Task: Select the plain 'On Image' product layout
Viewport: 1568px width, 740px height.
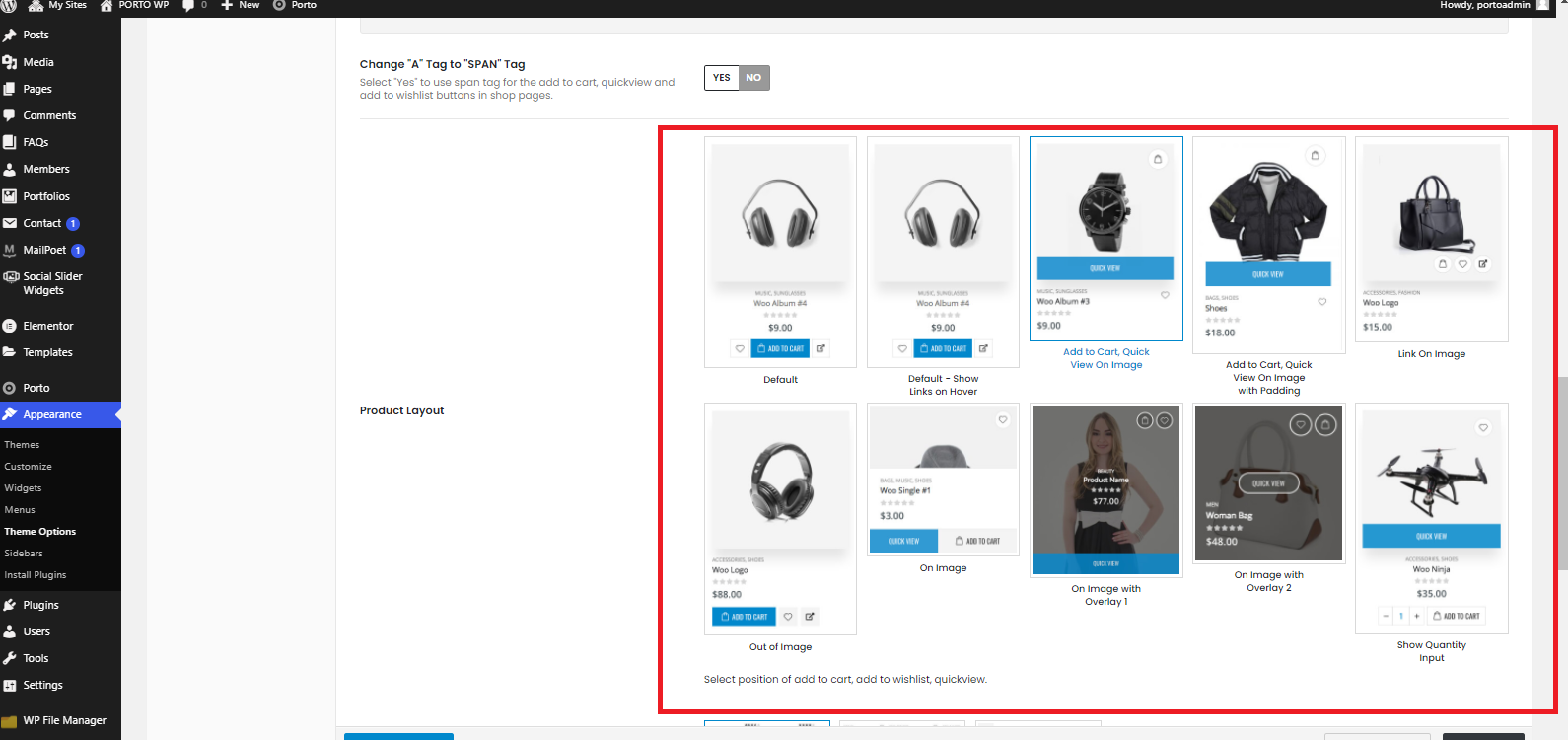Action: (943, 480)
